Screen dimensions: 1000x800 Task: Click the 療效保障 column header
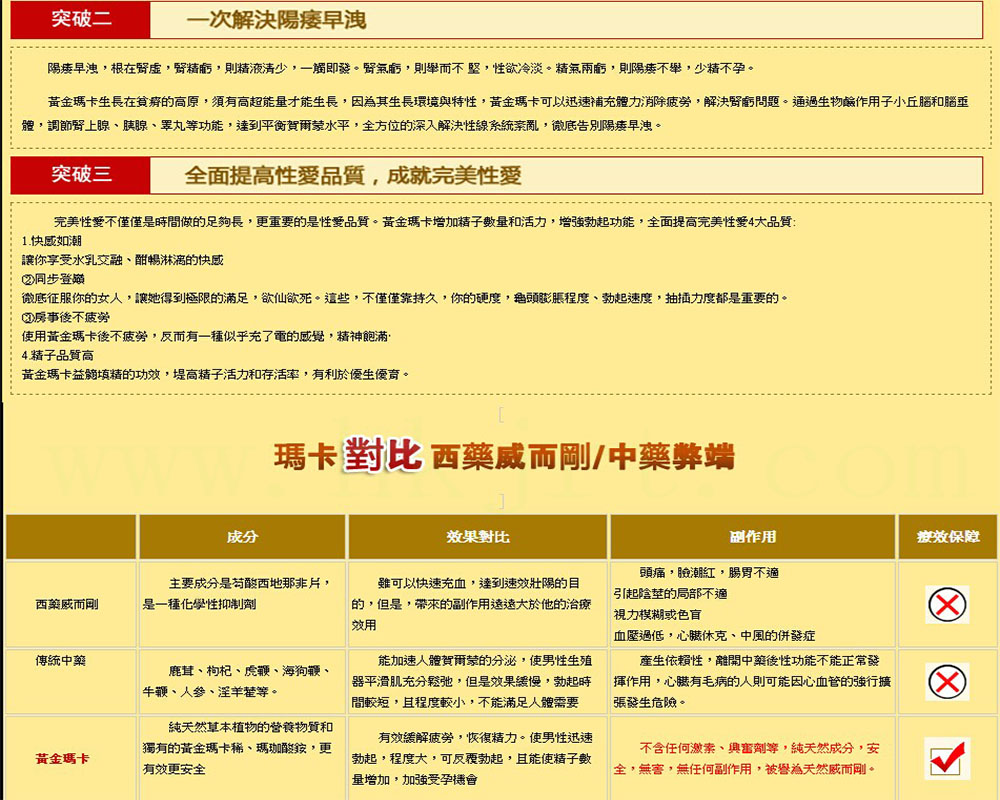pyautogui.click(x=948, y=537)
